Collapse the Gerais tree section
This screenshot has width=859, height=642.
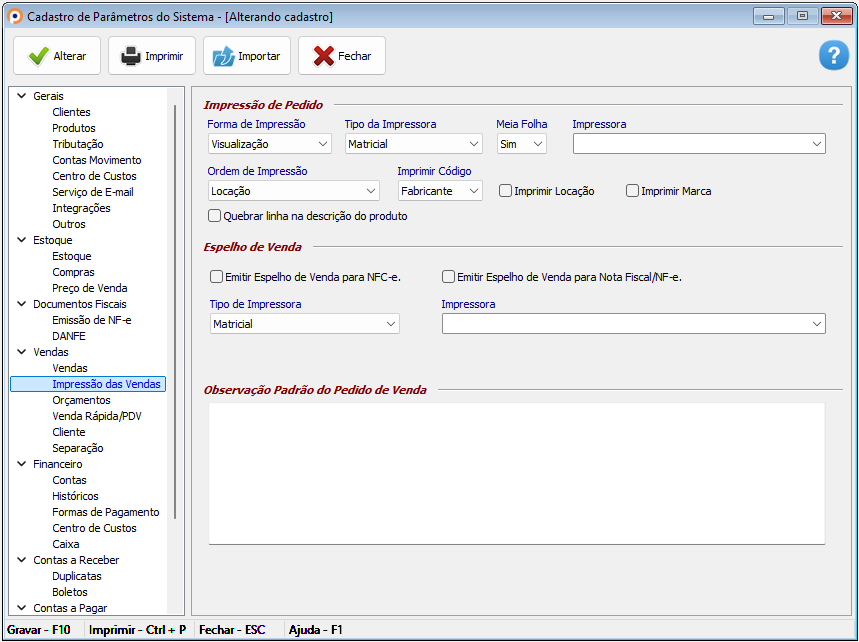22,96
